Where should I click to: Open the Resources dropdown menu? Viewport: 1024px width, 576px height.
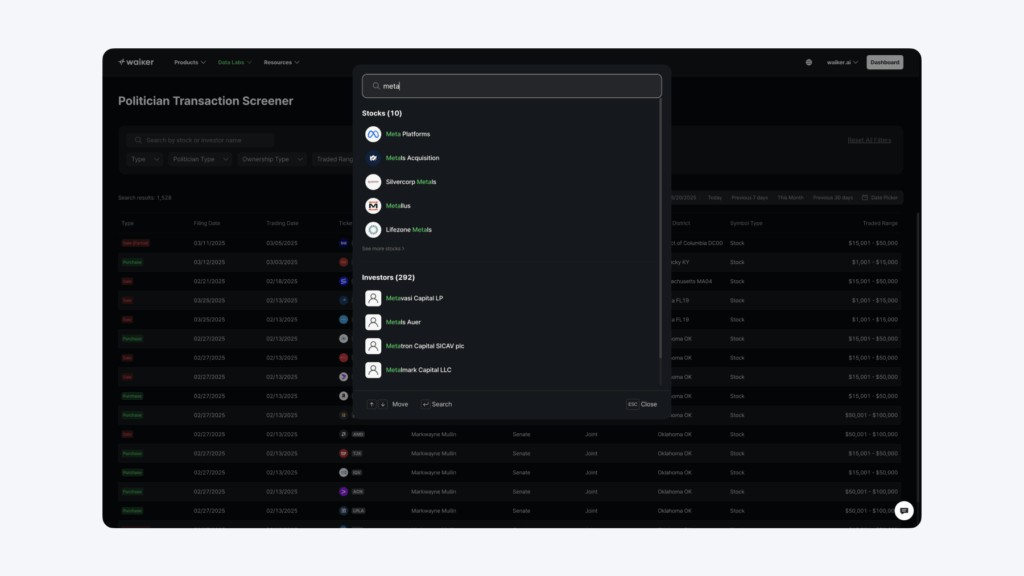tap(281, 63)
